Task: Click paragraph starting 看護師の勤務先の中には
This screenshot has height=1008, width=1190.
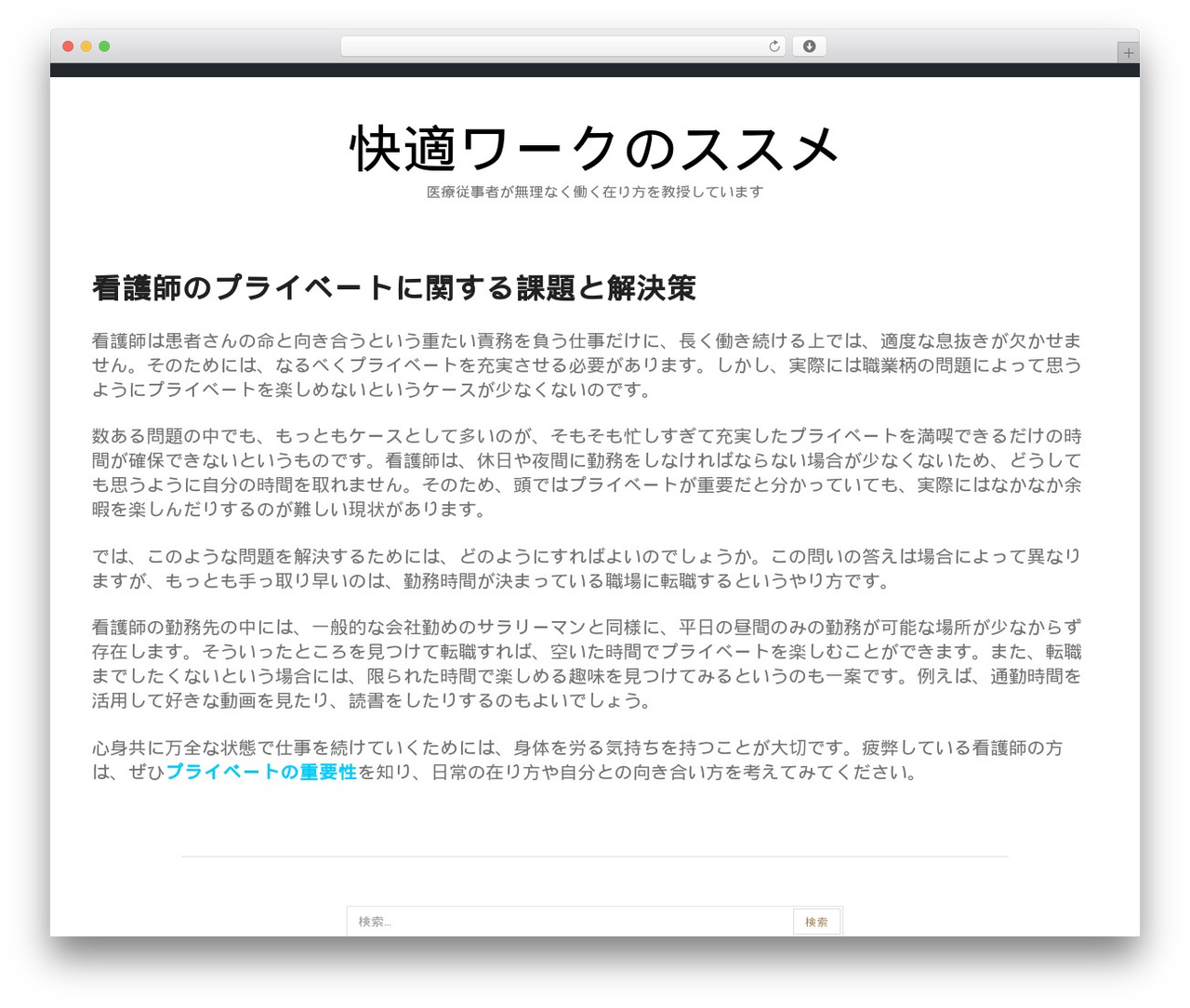Action: (588, 664)
